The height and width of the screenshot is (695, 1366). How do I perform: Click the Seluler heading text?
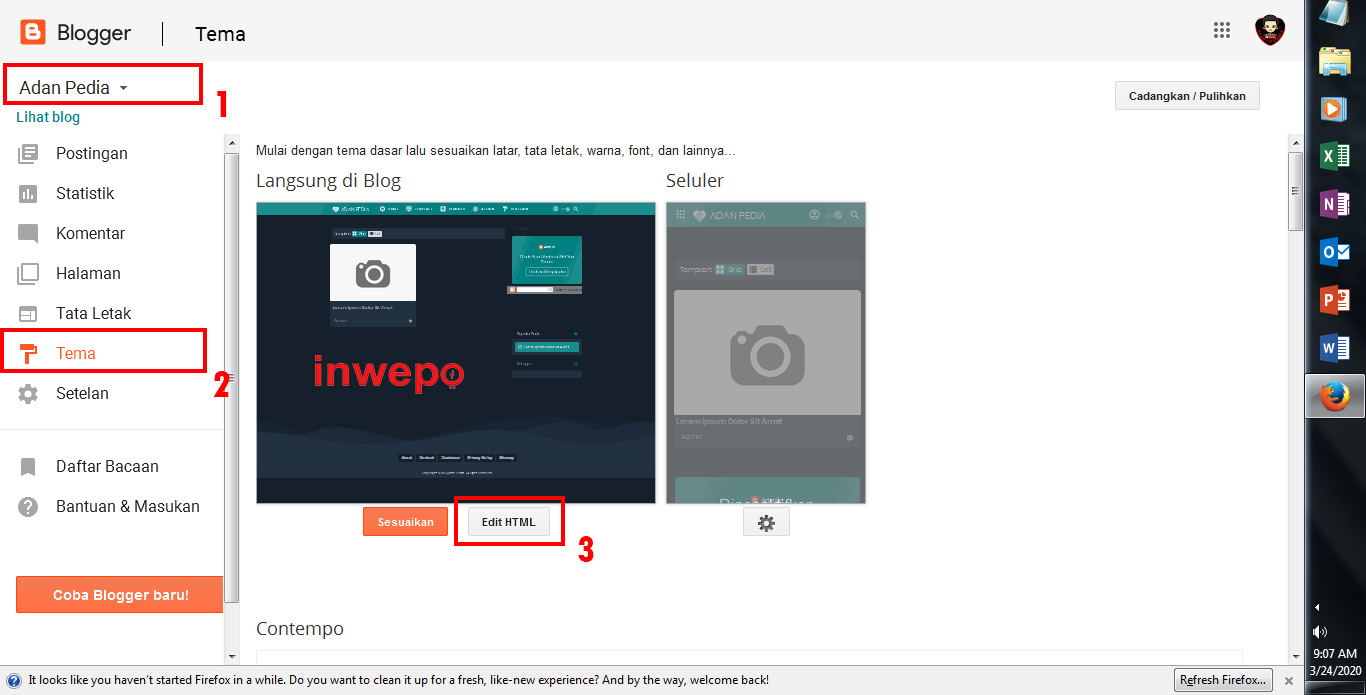(x=695, y=181)
